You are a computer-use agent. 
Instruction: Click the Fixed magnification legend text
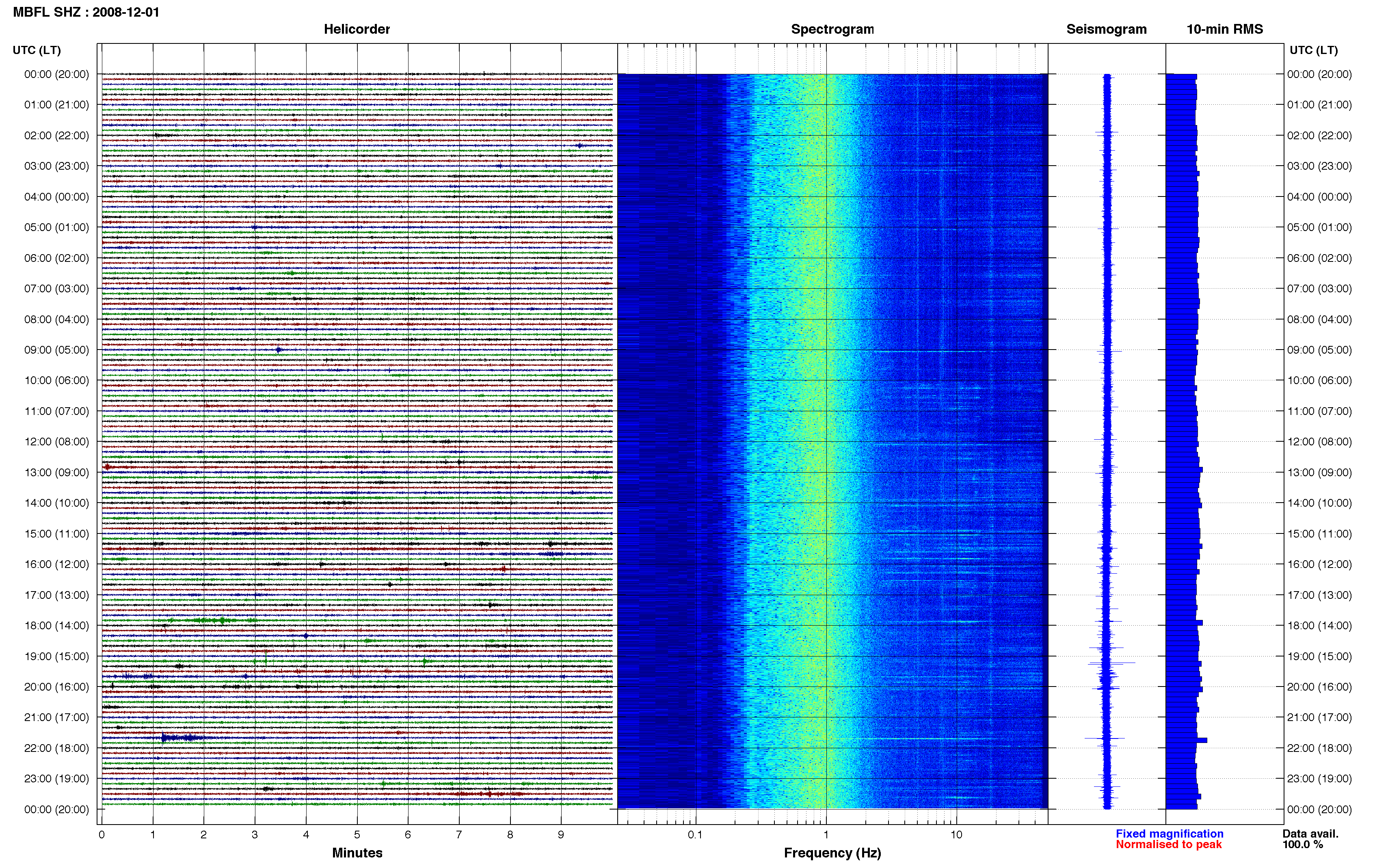tap(1169, 833)
